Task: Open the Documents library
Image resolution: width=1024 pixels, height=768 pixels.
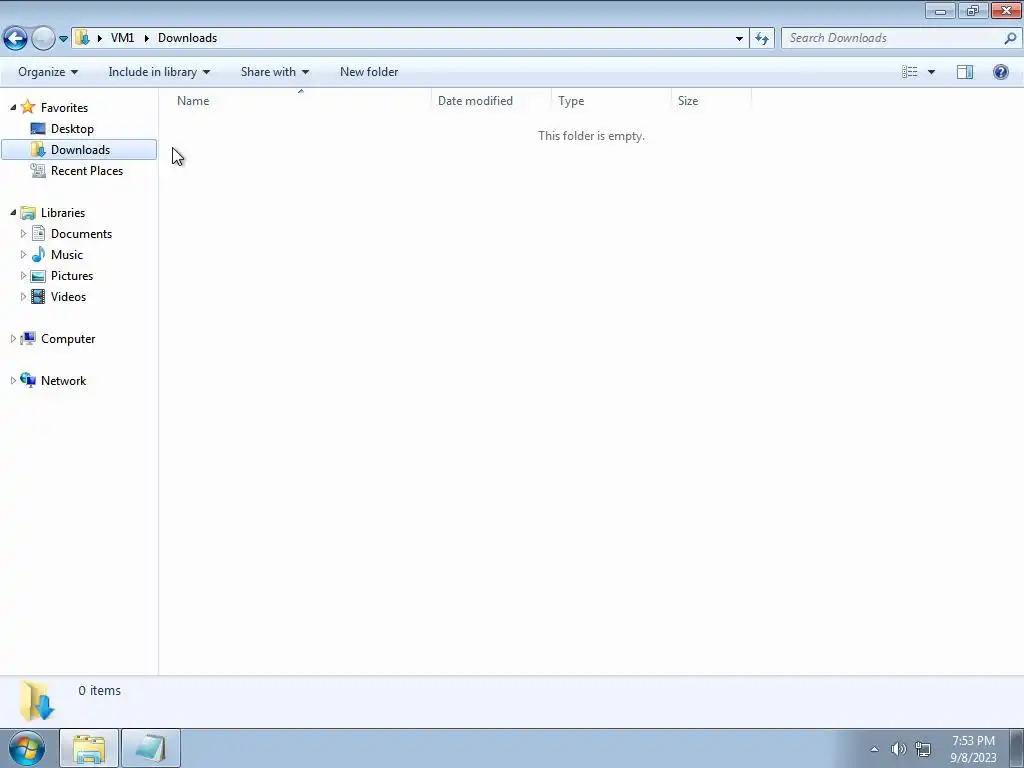Action: coord(82,234)
